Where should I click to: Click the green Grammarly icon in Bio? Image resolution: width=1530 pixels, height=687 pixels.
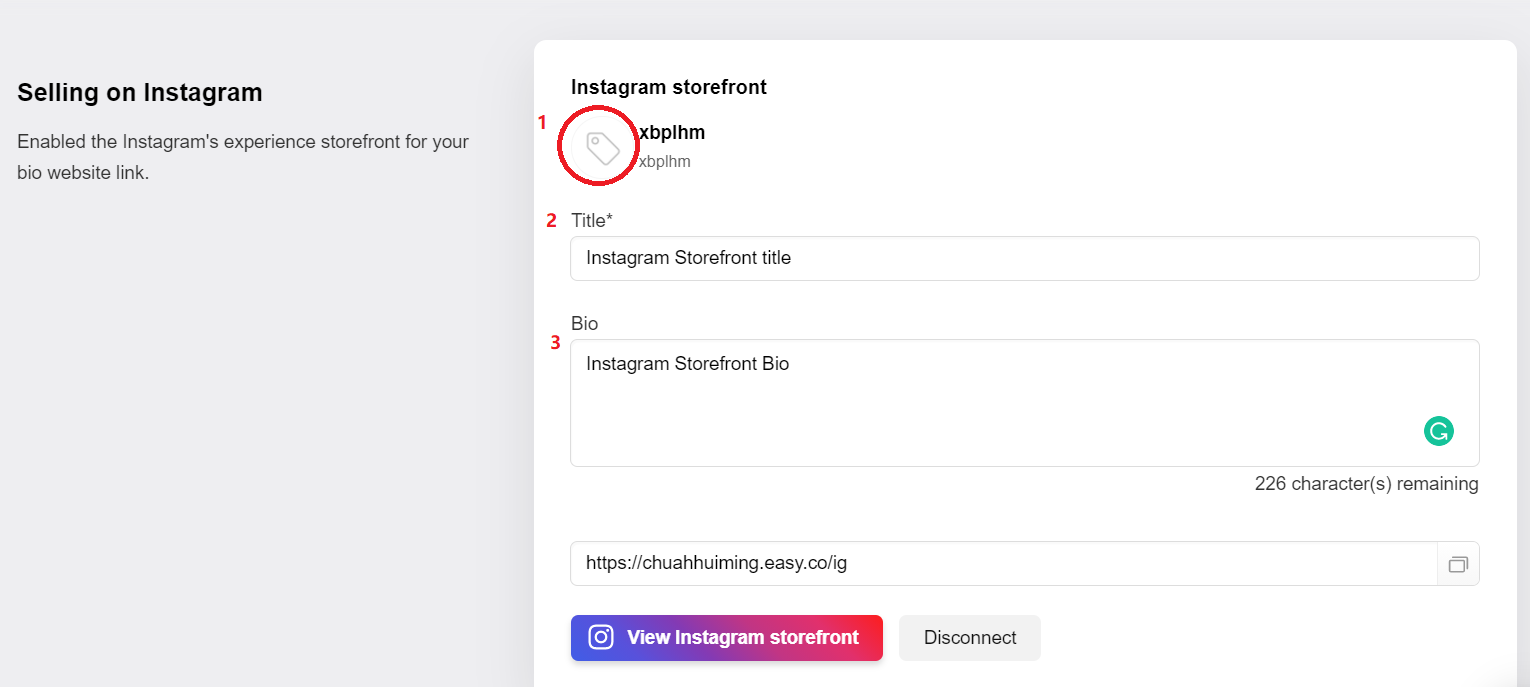point(1438,431)
